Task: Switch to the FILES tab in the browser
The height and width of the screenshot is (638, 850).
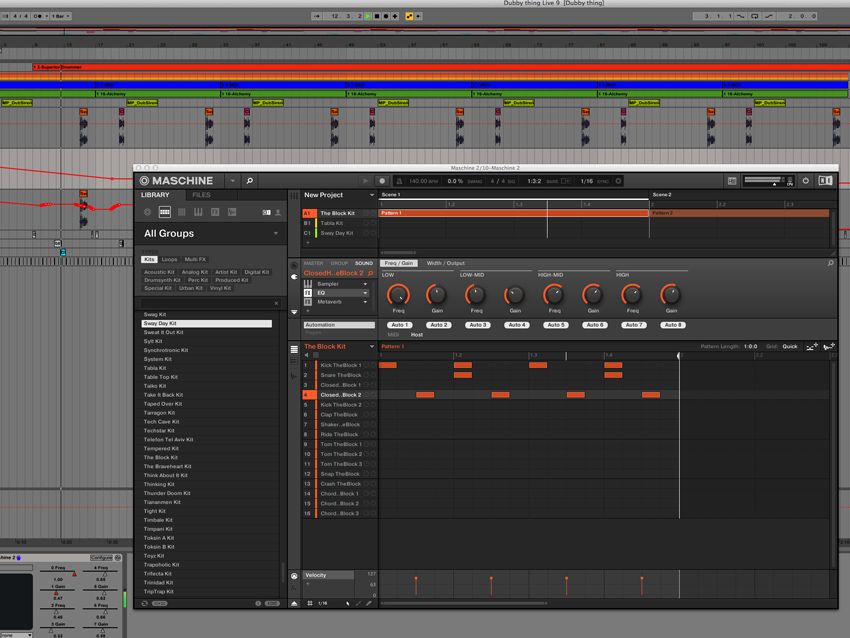Action: pyautogui.click(x=202, y=195)
